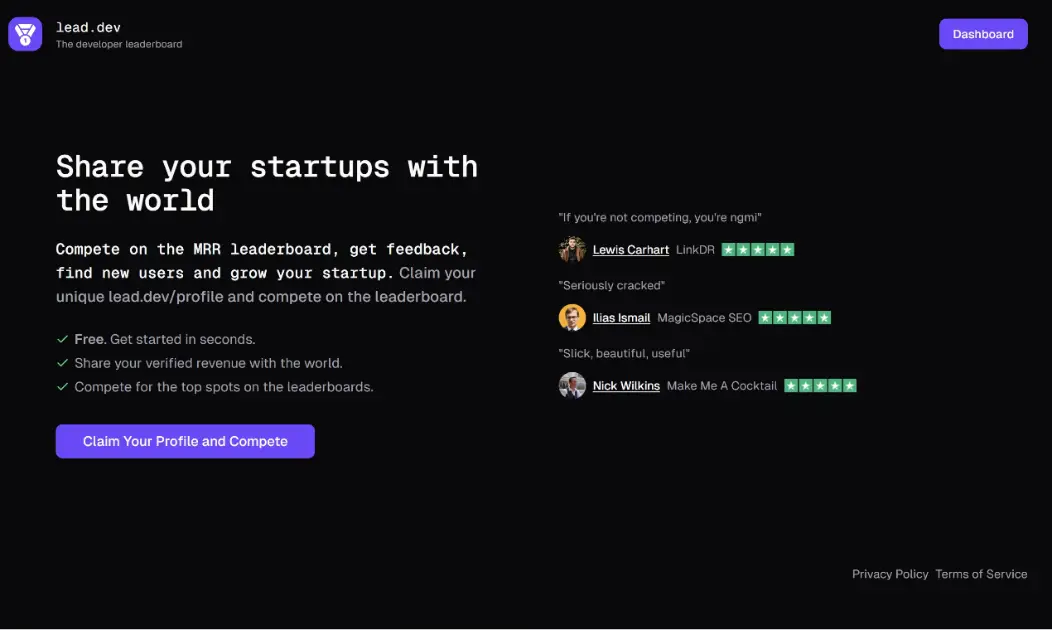Open the Dashboard page
This screenshot has width=1052, height=630.
pyautogui.click(x=983, y=33)
